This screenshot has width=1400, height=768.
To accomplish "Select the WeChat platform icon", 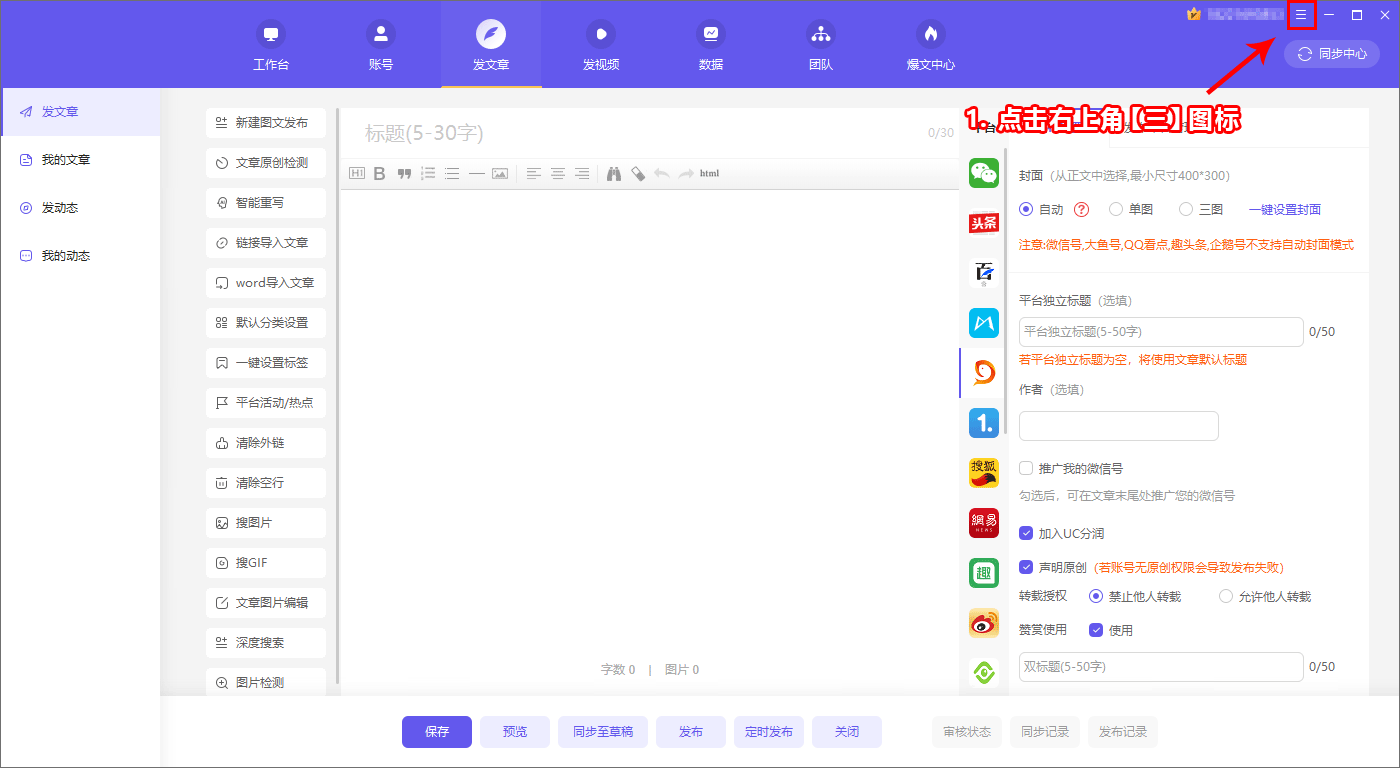I will pyautogui.click(x=984, y=173).
